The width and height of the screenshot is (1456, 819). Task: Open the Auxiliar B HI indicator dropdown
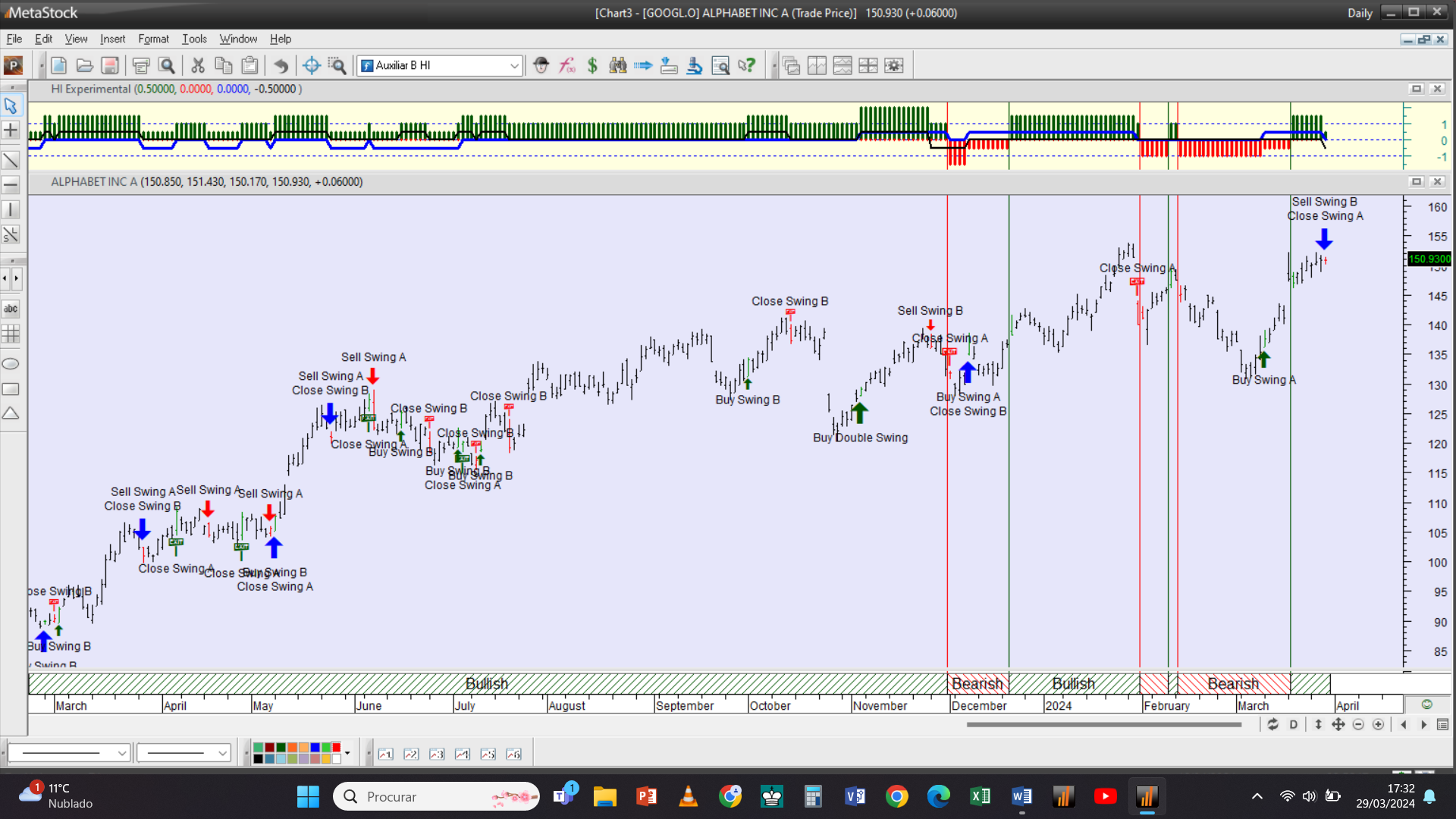514,66
